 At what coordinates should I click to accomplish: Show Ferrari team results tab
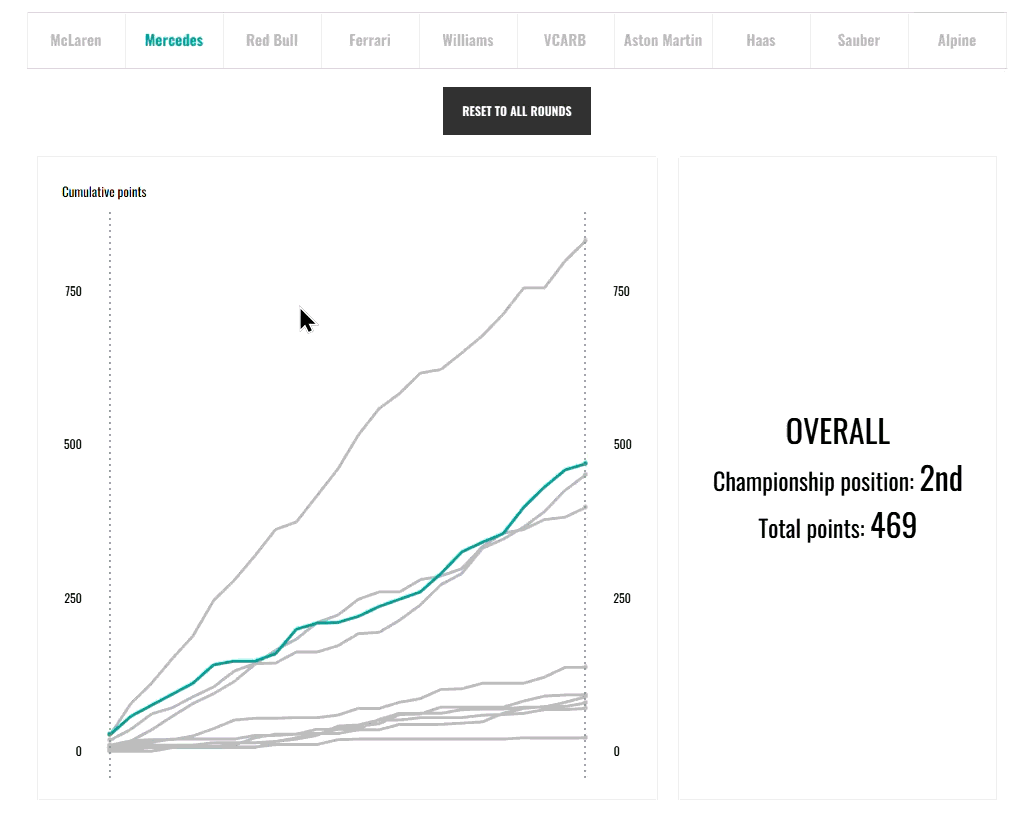pos(370,41)
